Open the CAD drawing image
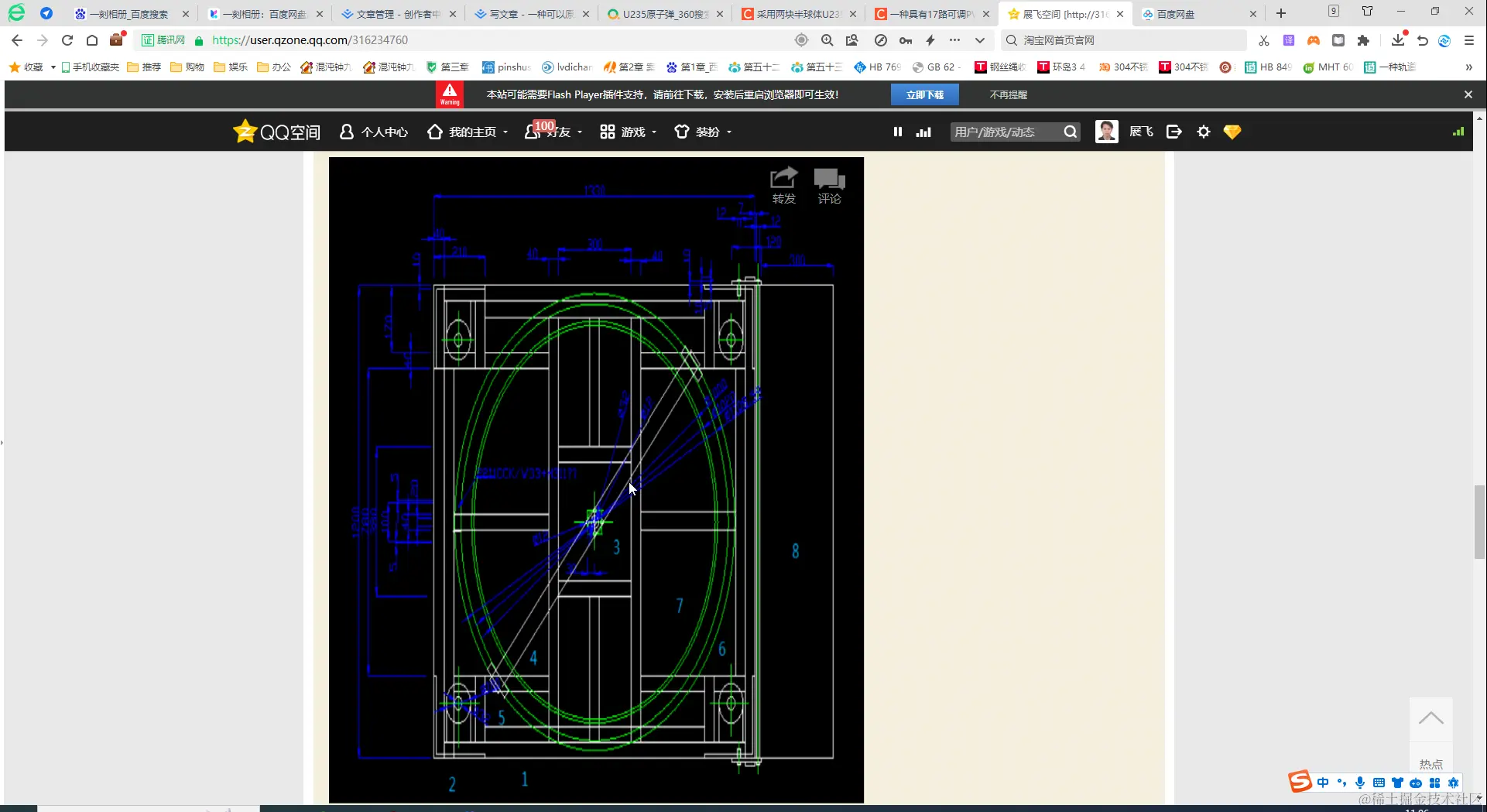 [x=596, y=480]
